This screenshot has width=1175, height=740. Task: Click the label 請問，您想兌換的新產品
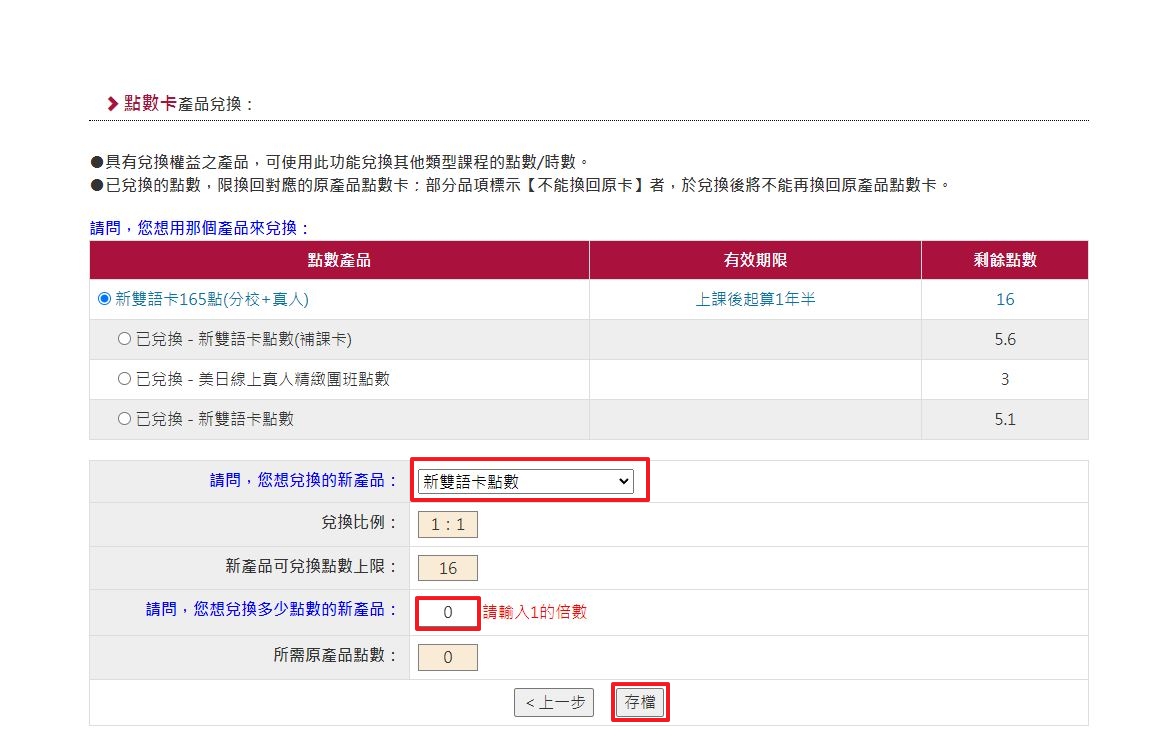(303, 480)
